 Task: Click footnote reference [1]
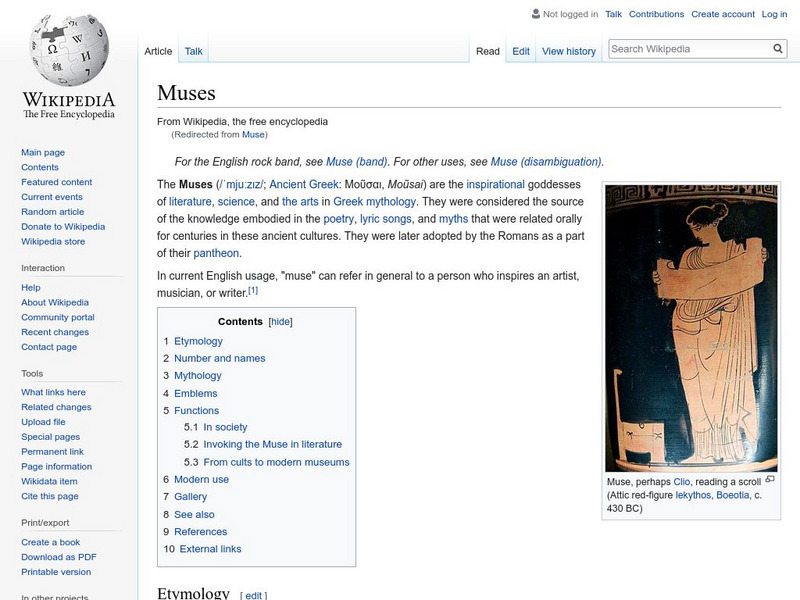coord(253,290)
